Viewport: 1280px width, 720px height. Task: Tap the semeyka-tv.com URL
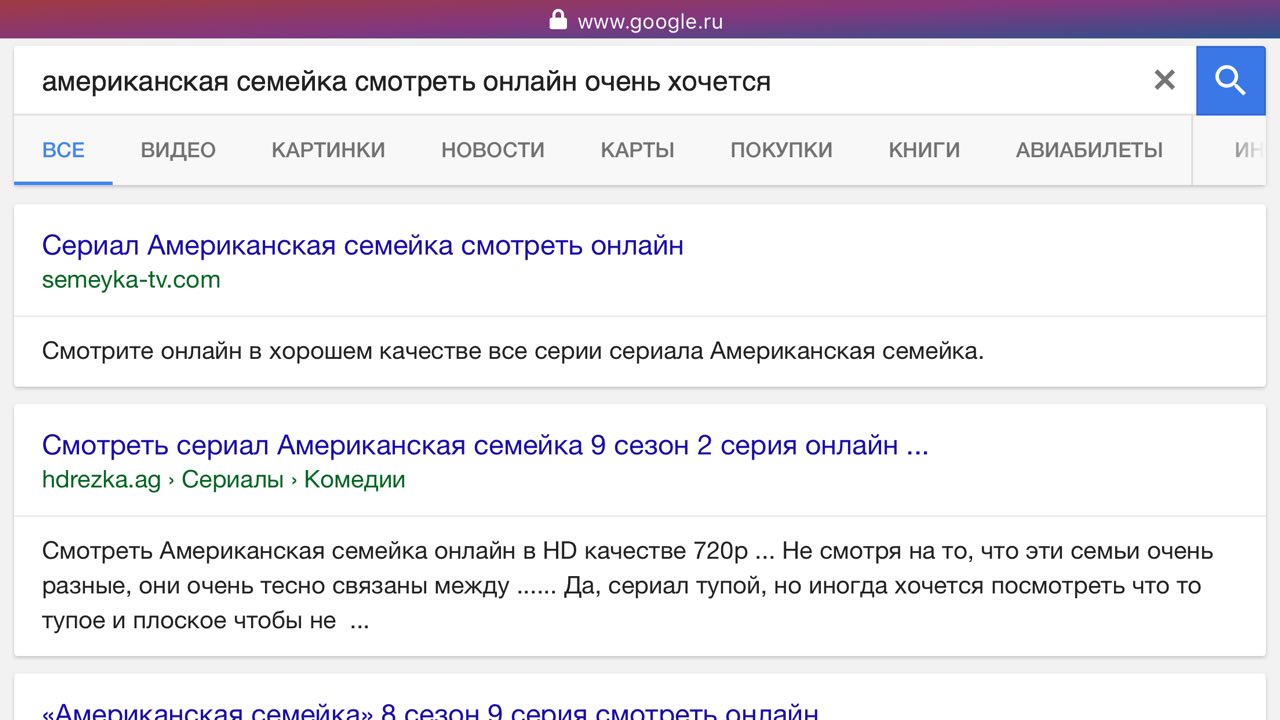(131, 280)
